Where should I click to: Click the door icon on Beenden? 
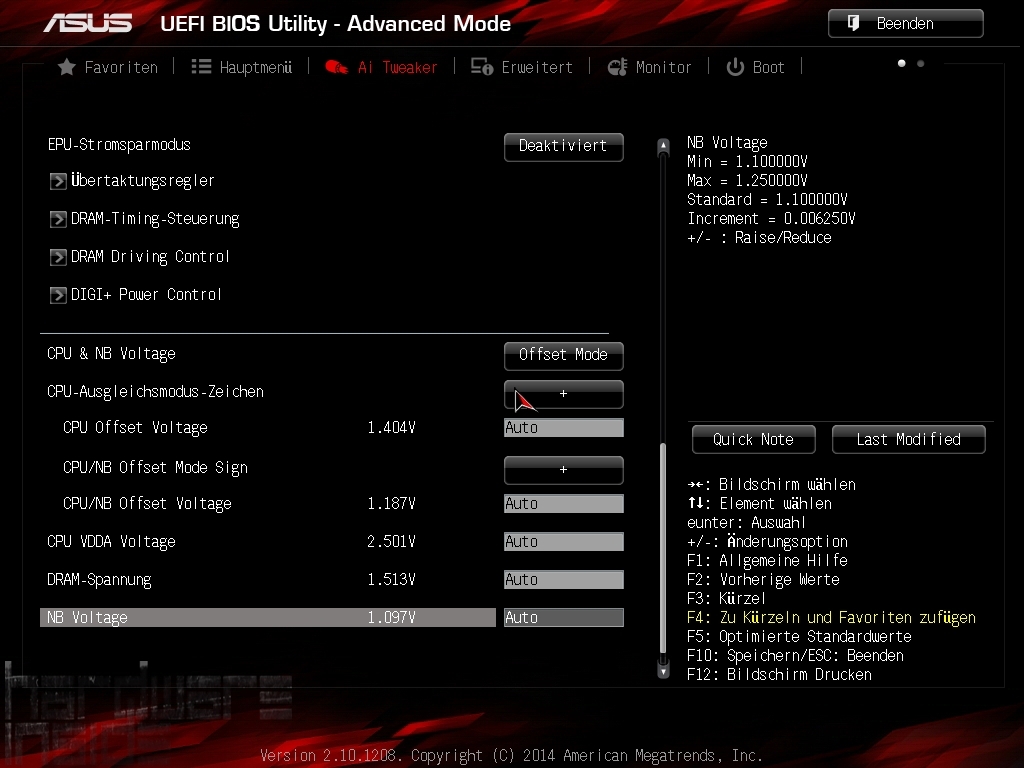[854, 24]
